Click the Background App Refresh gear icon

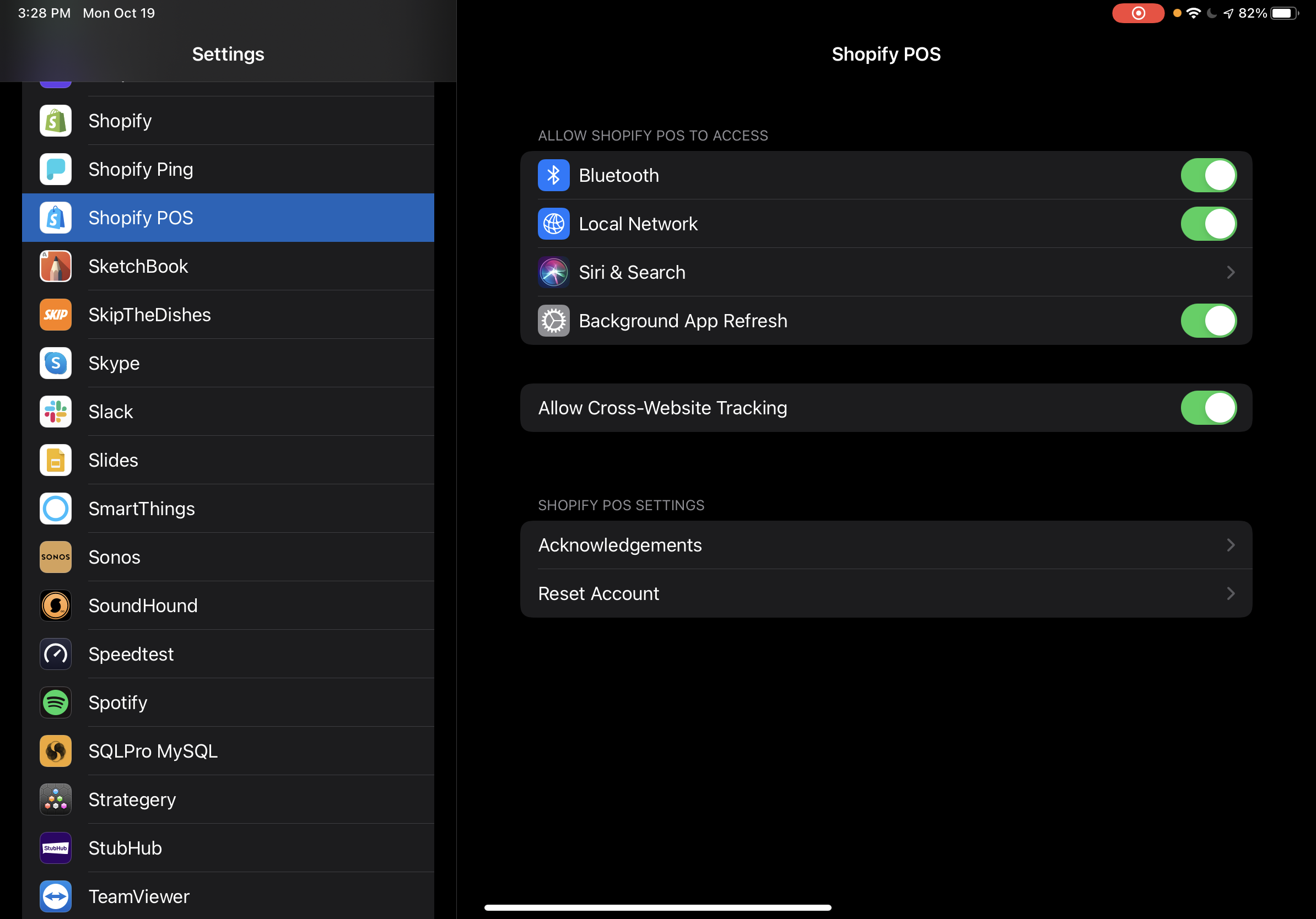(554, 321)
